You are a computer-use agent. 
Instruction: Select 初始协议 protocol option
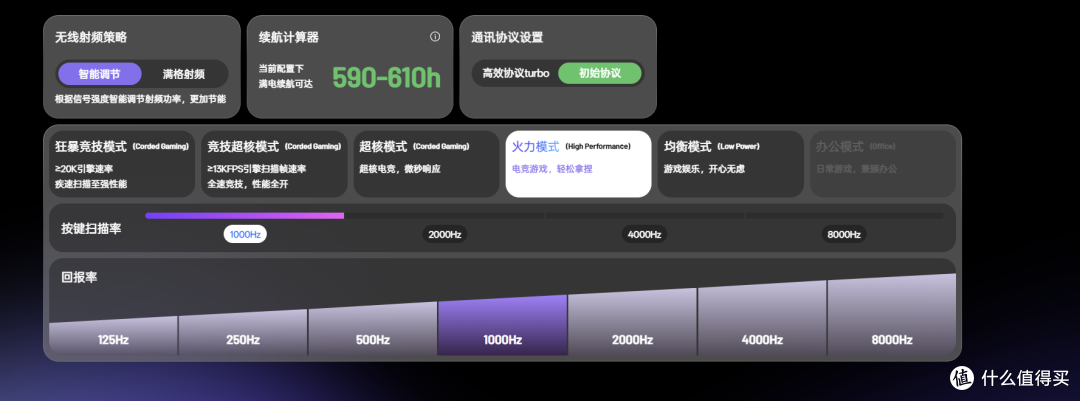[x=599, y=73]
